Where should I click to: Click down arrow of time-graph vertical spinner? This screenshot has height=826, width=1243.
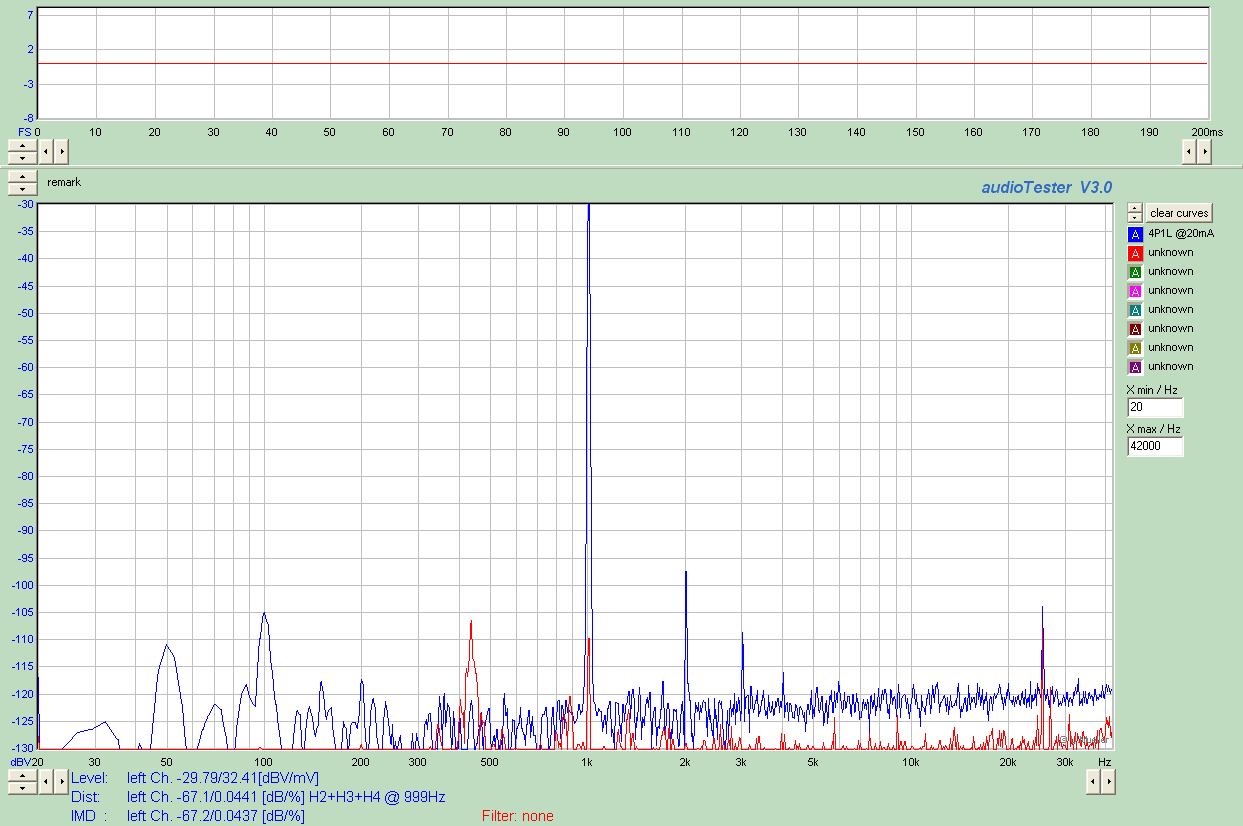pyautogui.click(x=21, y=157)
